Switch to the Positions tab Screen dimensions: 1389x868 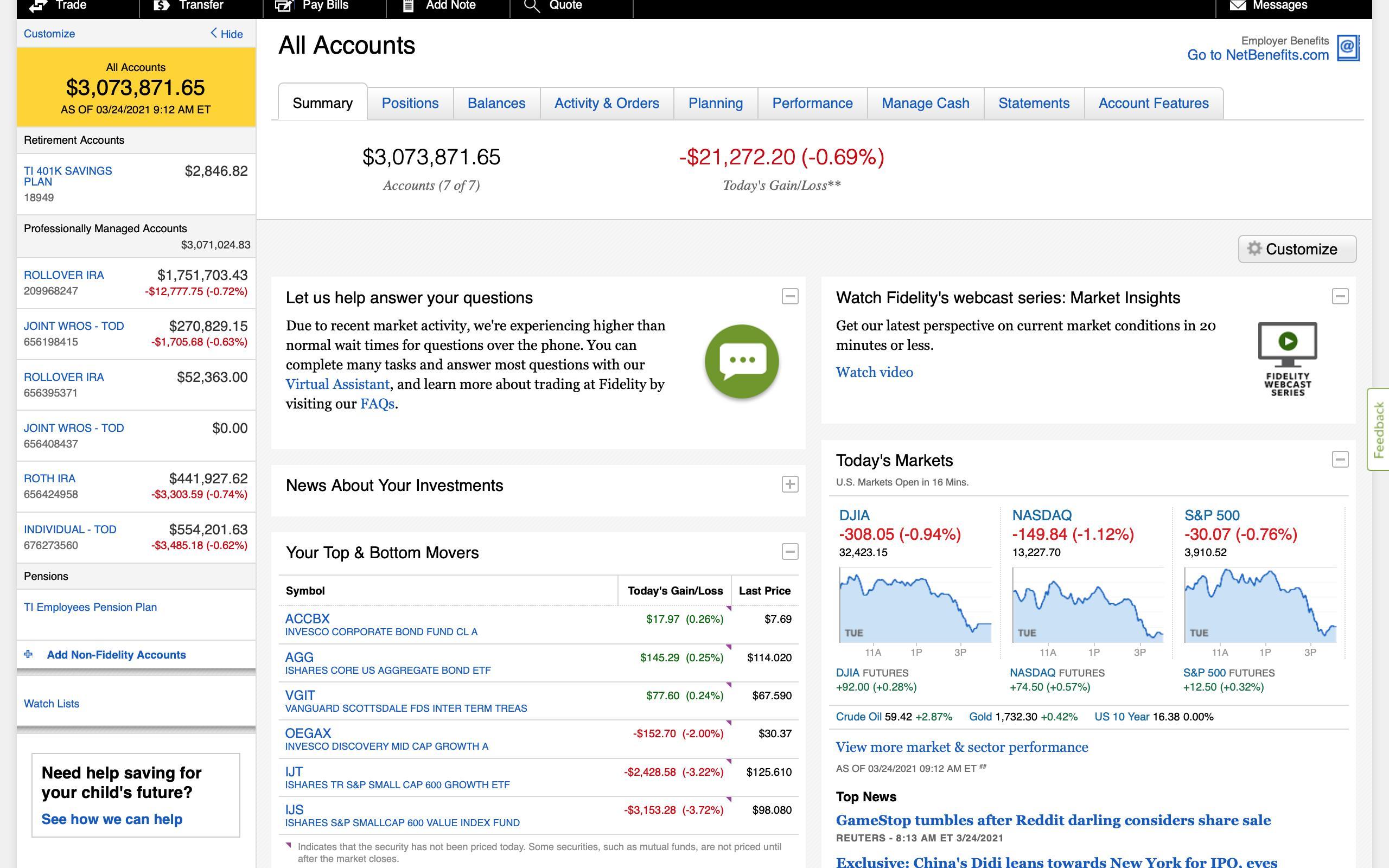(410, 103)
